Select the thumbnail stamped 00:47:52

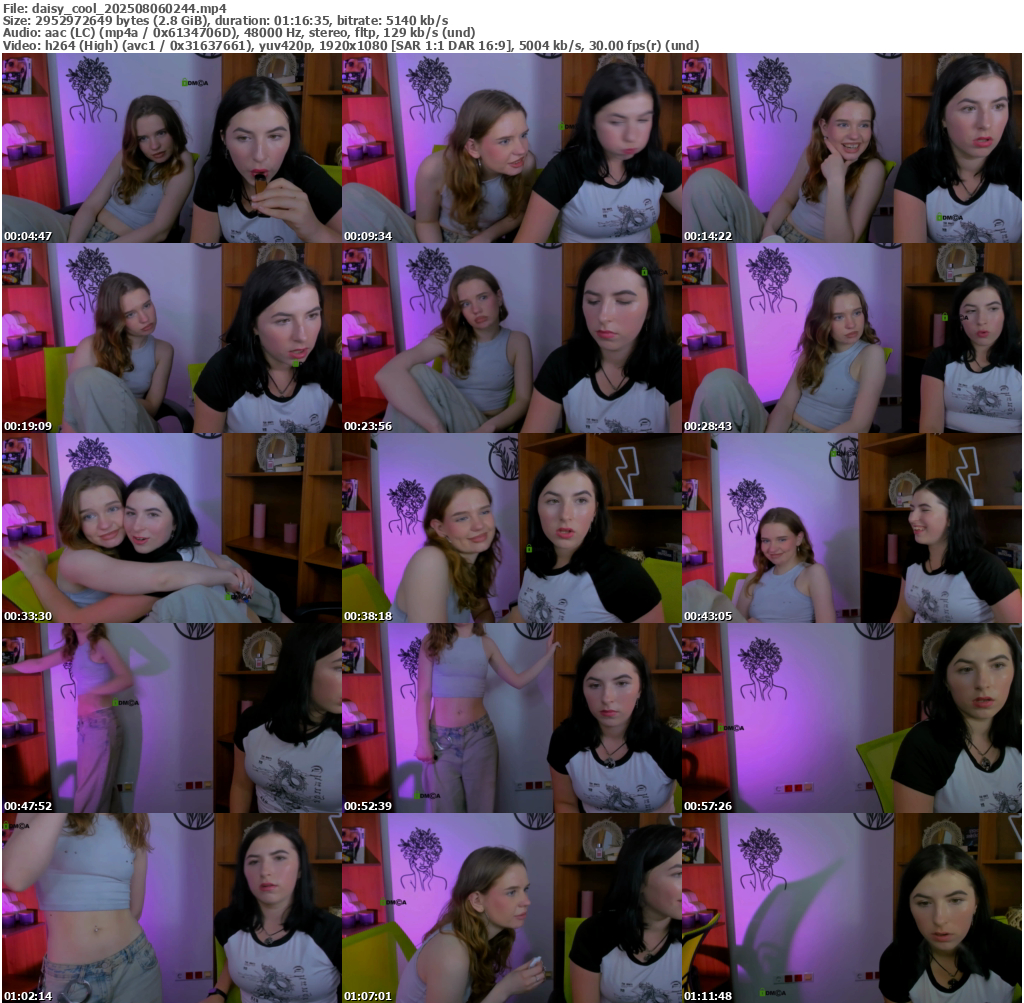[171, 718]
